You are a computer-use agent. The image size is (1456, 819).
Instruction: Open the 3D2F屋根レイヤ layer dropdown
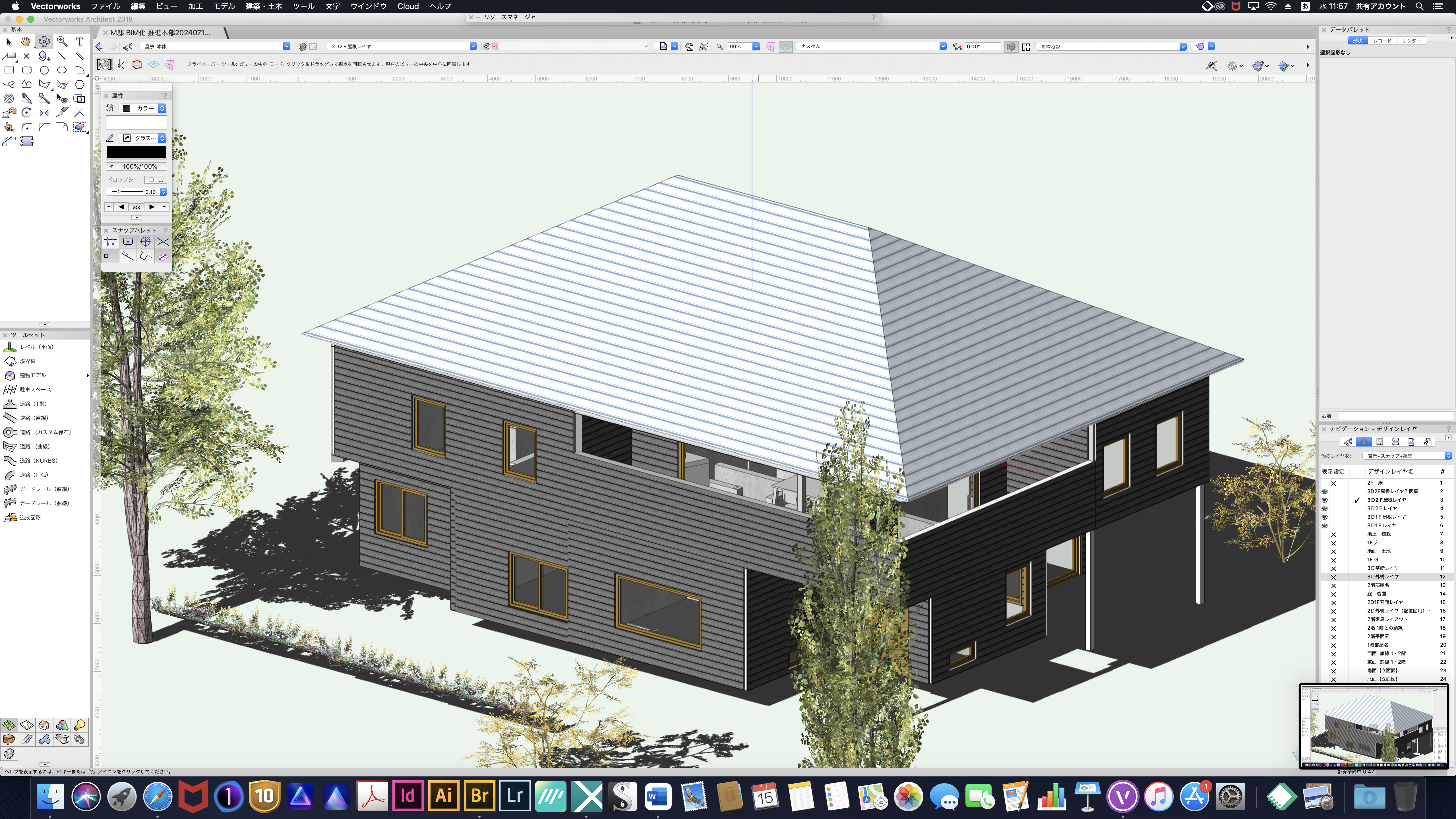coord(473,46)
